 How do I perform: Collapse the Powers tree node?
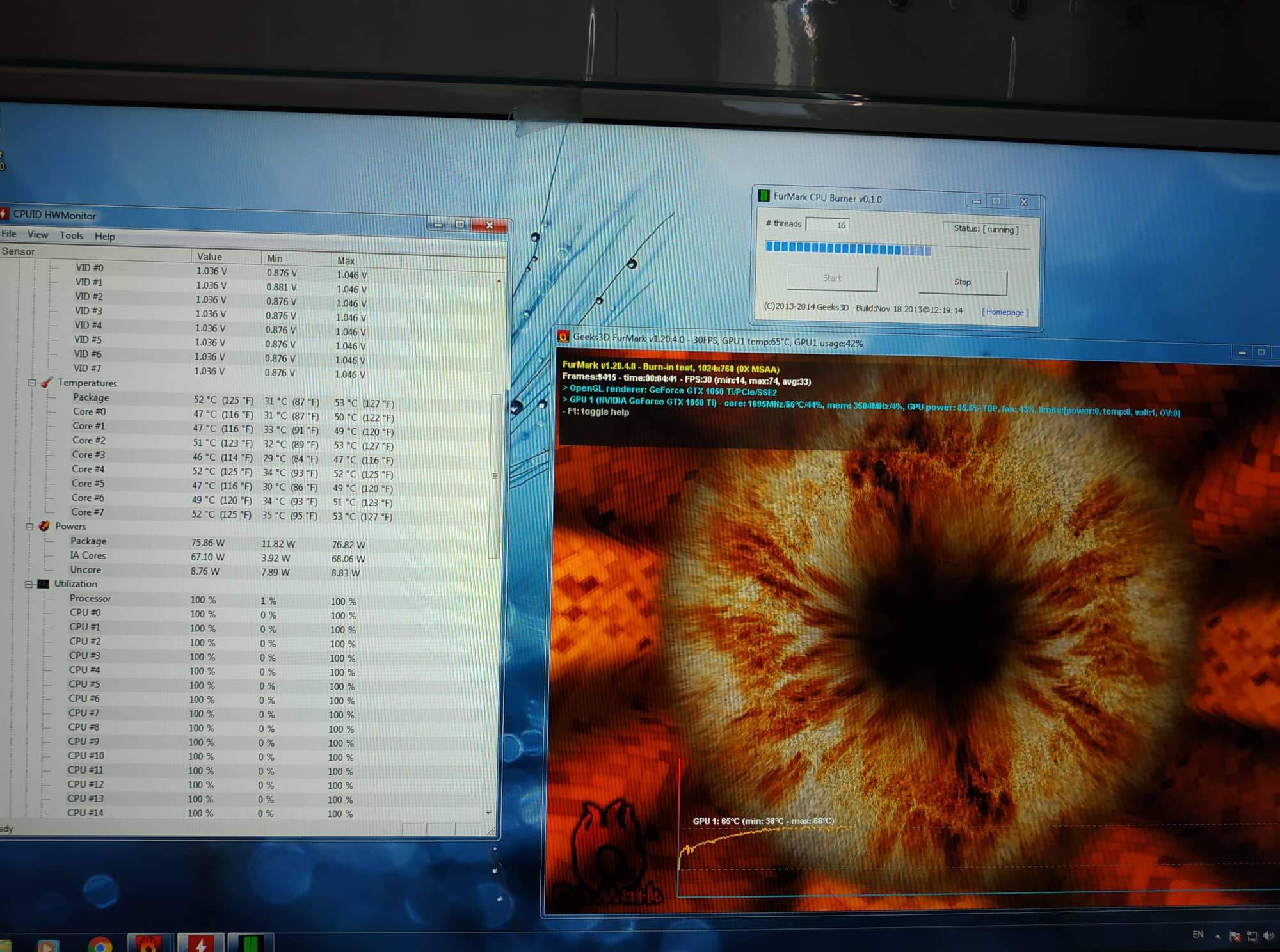[x=29, y=527]
